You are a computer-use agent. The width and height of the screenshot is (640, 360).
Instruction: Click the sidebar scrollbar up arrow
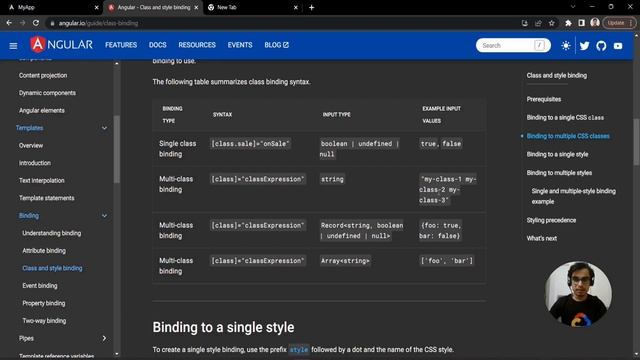click(117, 64)
